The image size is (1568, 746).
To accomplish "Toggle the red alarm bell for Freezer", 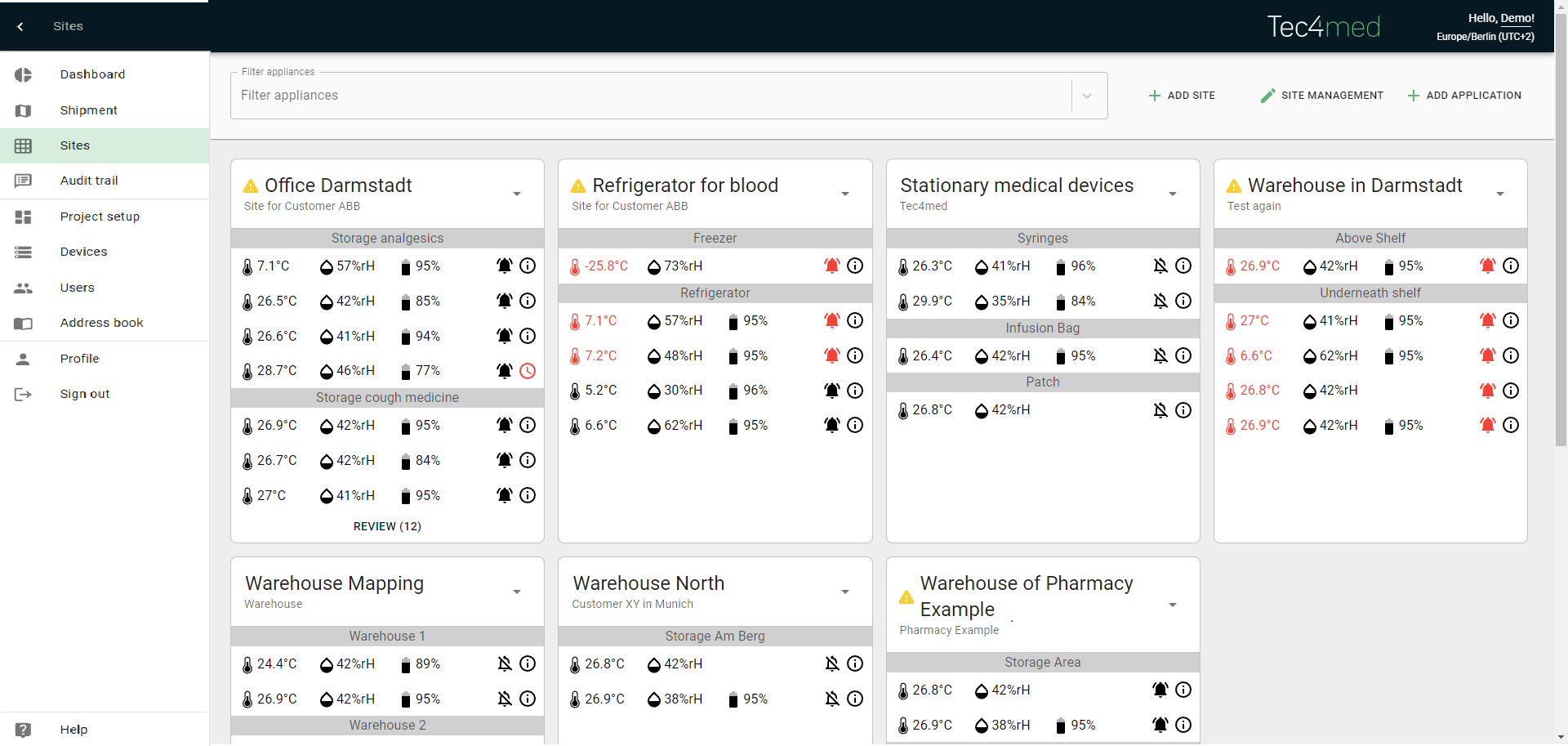I will 831,266.
